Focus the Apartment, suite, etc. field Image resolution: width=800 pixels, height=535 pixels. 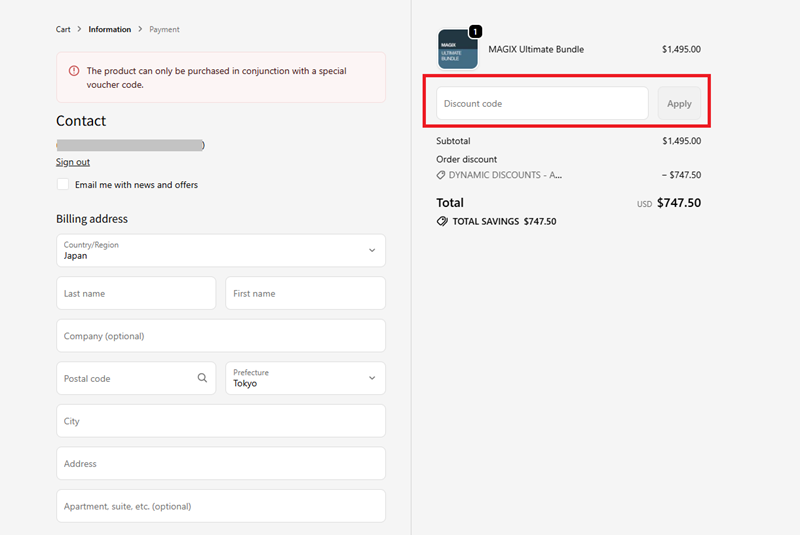click(x=220, y=506)
